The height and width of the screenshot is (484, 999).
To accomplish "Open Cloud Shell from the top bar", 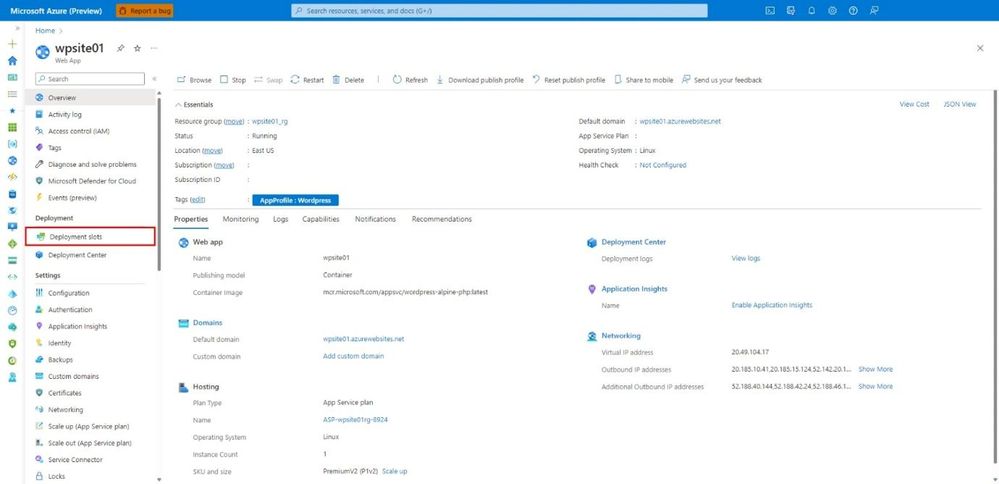I will click(770, 11).
